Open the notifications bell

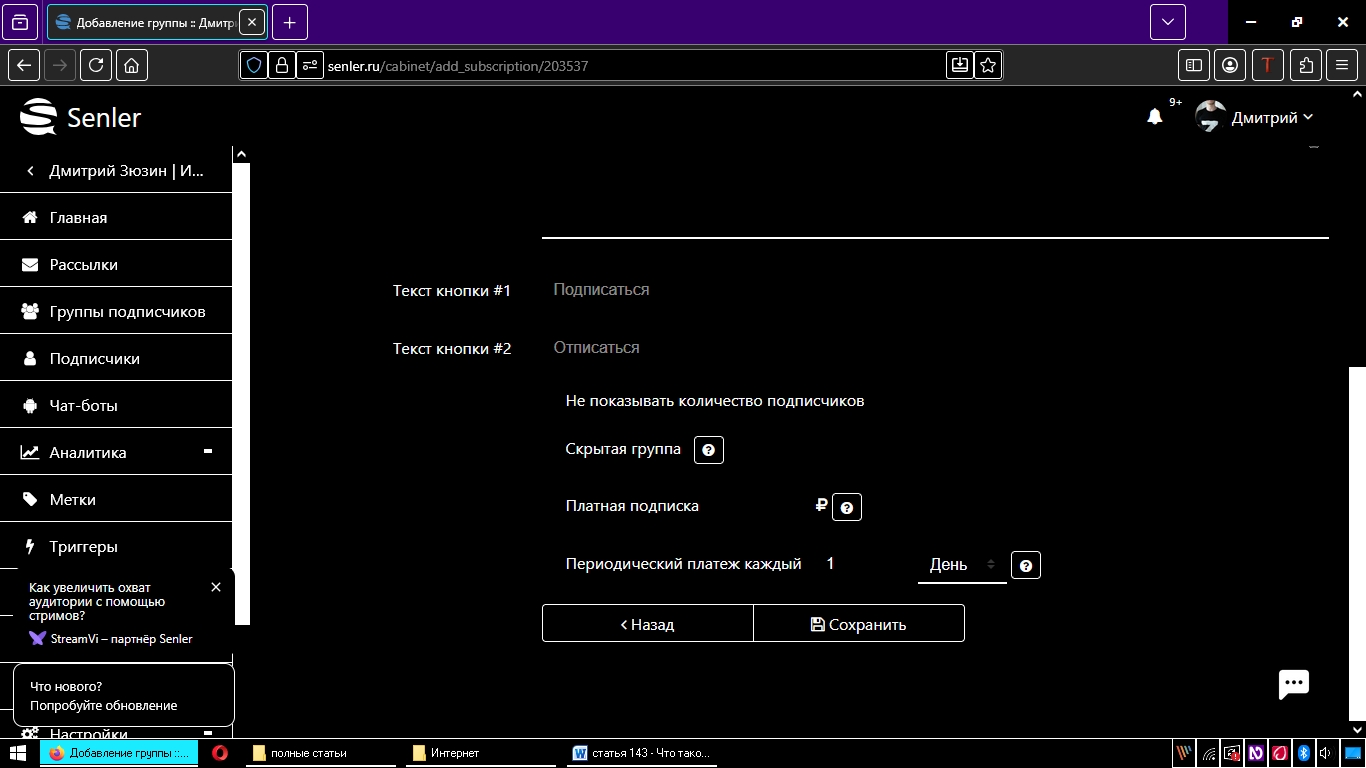click(1154, 117)
